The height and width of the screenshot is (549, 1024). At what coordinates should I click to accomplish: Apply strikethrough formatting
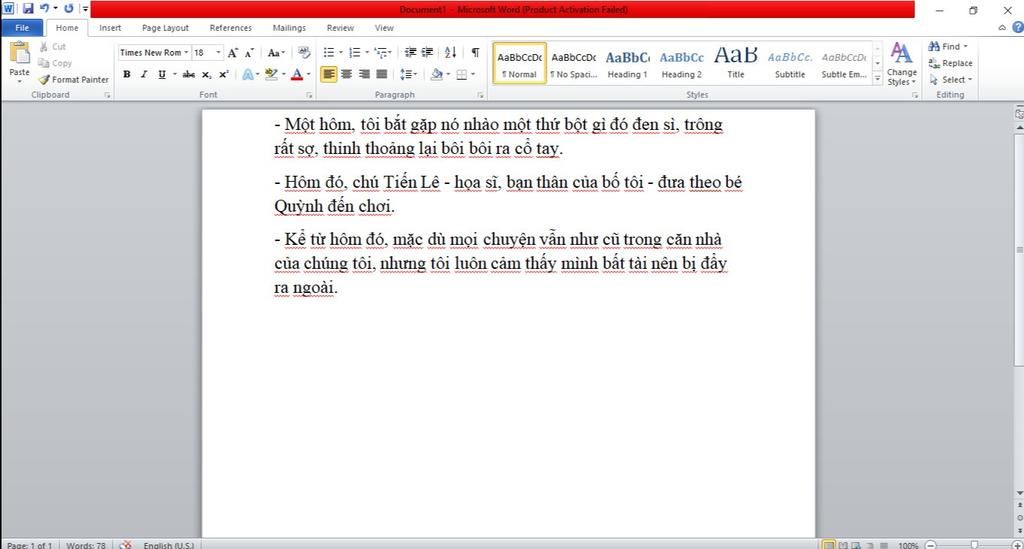pyautogui.click(x=189, y=74)
